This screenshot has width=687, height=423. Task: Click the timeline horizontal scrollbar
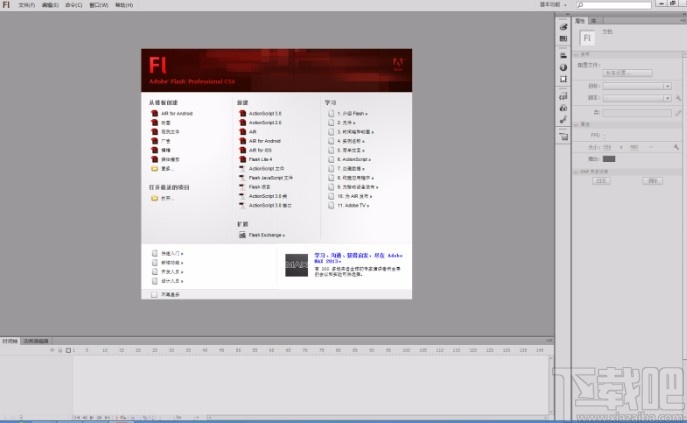pyautogui.click(x=377, y=418)
